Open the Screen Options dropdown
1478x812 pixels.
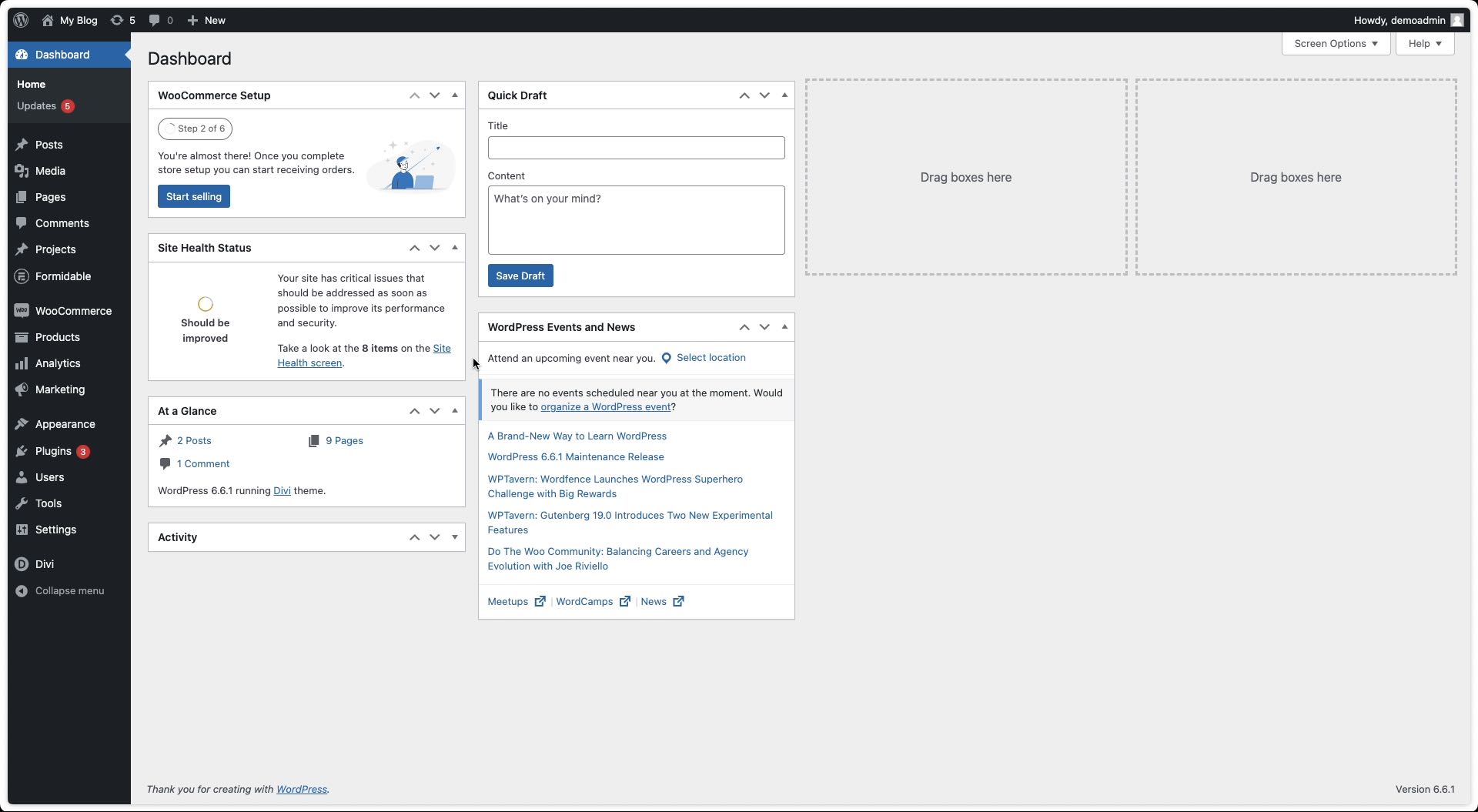pos(1336,43)
